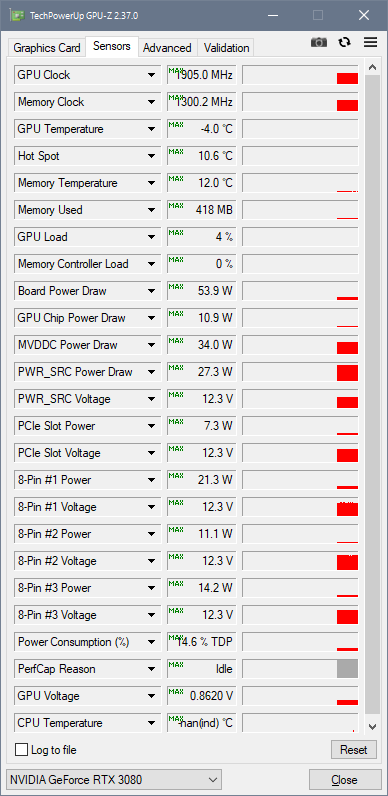The image size is (388, 796).
Task: Open the GPU Voltage sensor dropdown
Action: pyautogui.click(x=151, y=696)
